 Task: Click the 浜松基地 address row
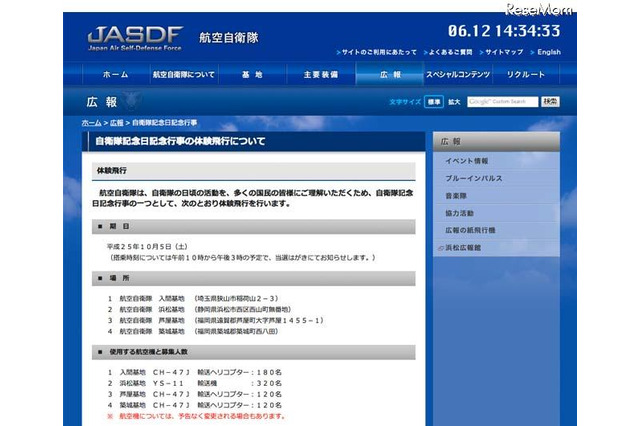(x=200, y=310)
